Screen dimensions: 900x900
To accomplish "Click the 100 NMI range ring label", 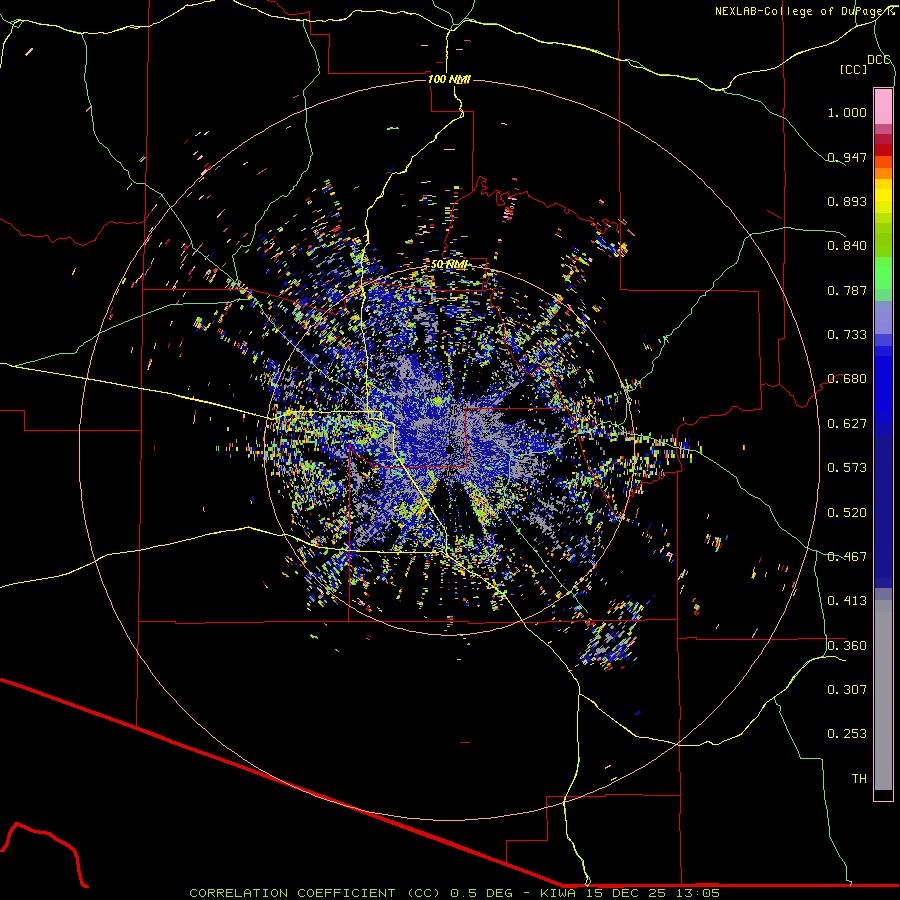I will tap(449, 79).
